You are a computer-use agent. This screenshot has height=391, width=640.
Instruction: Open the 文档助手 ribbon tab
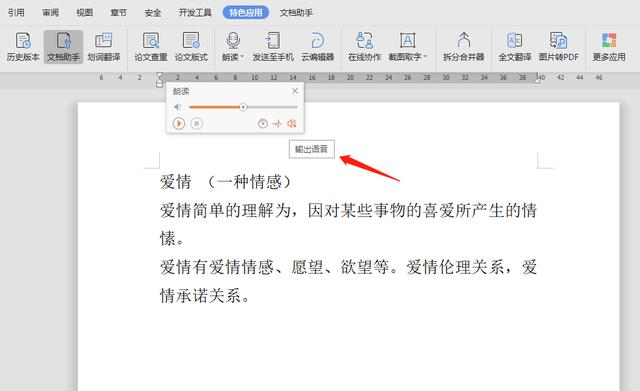[x=296, y=13]
